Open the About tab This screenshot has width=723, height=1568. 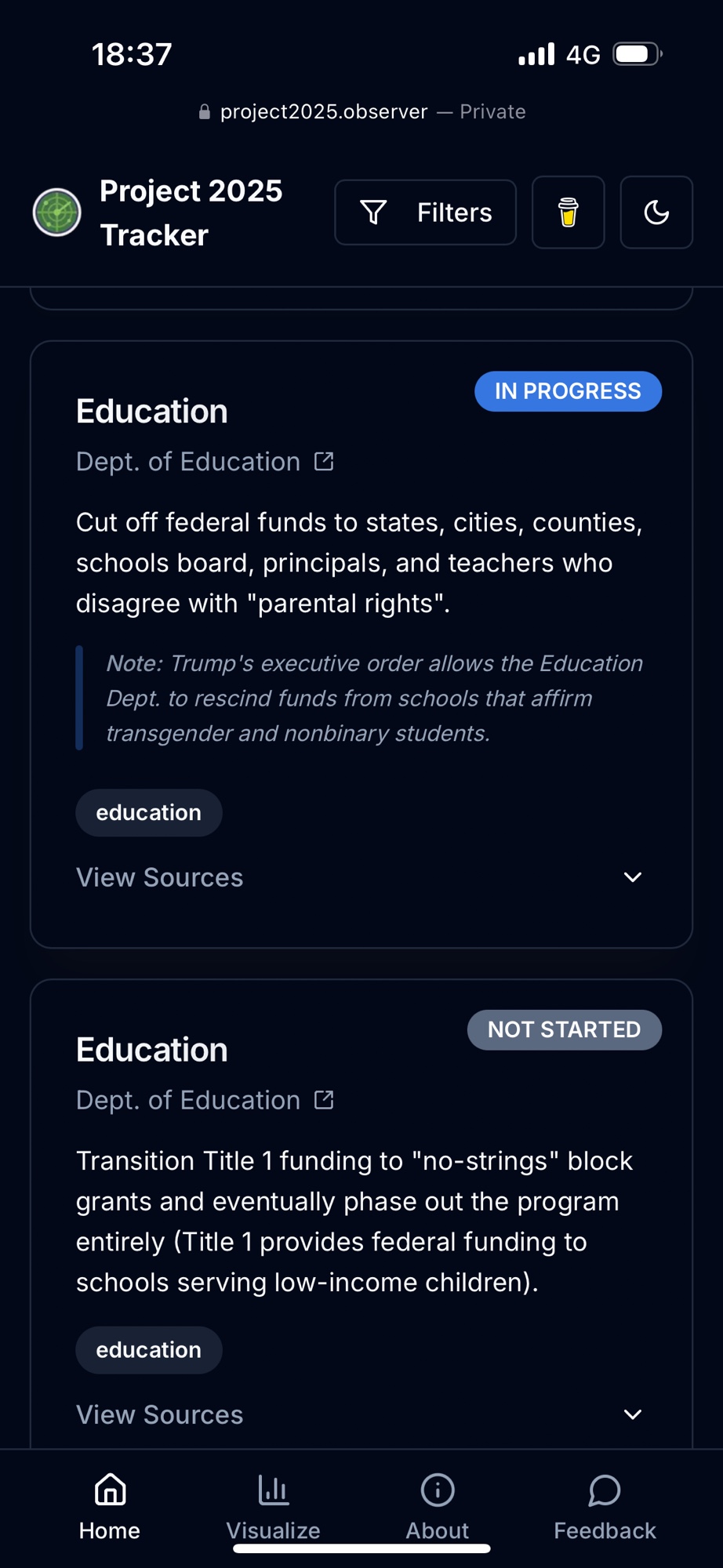[x=437, y=1507]
